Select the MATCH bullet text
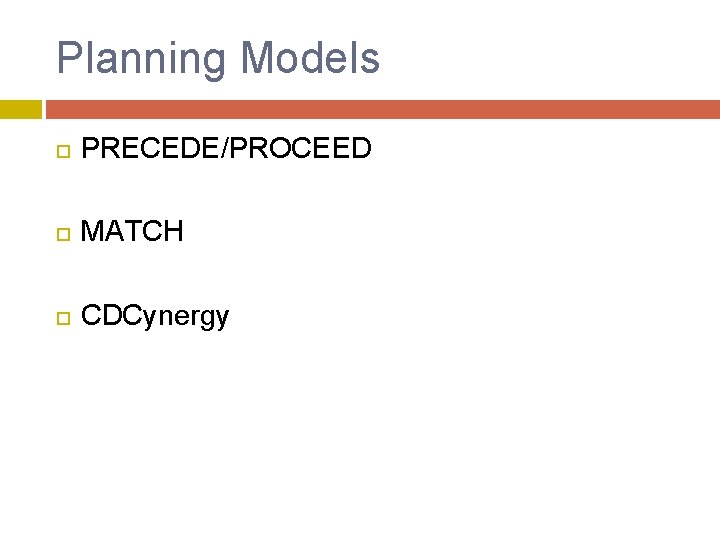The width and height of the screenshot is (720, 540). point(132,232)
